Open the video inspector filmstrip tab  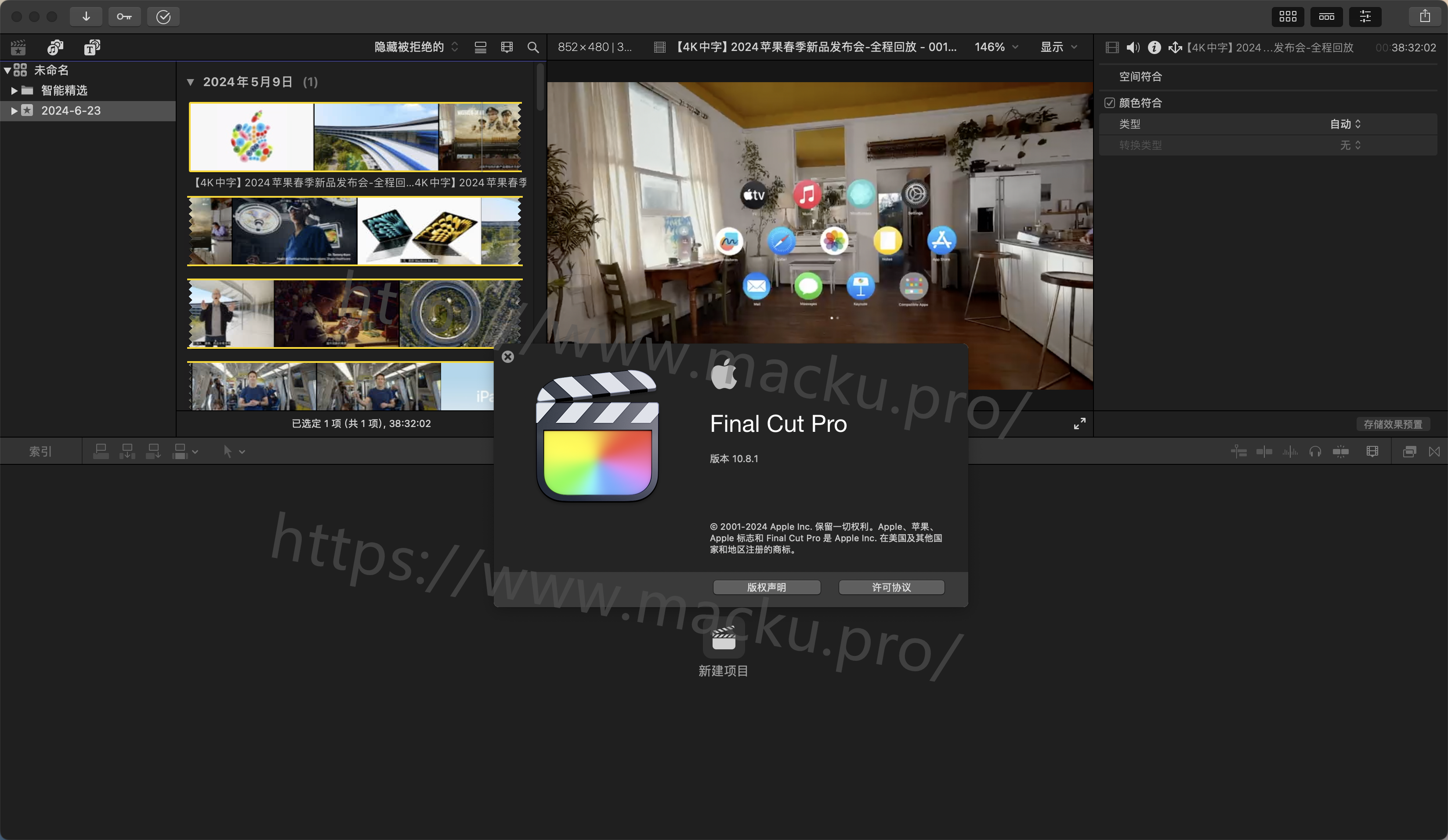[x=1112, y=48]
